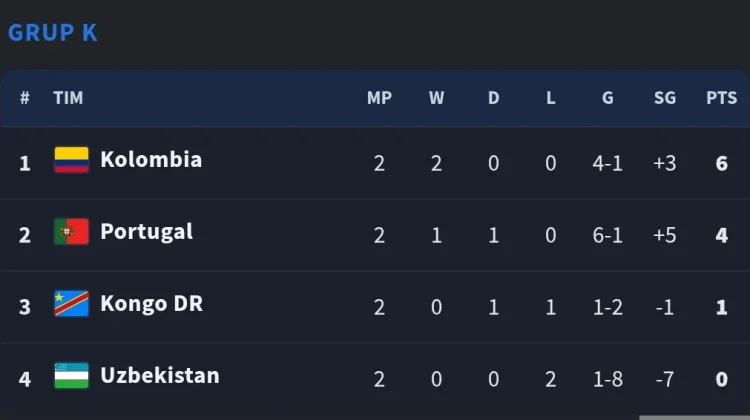The width and height of the screenshot is (750, 420).
Task: Click the Congo DR flag icon
Action: pyautogui.click(x=71, y=303)
